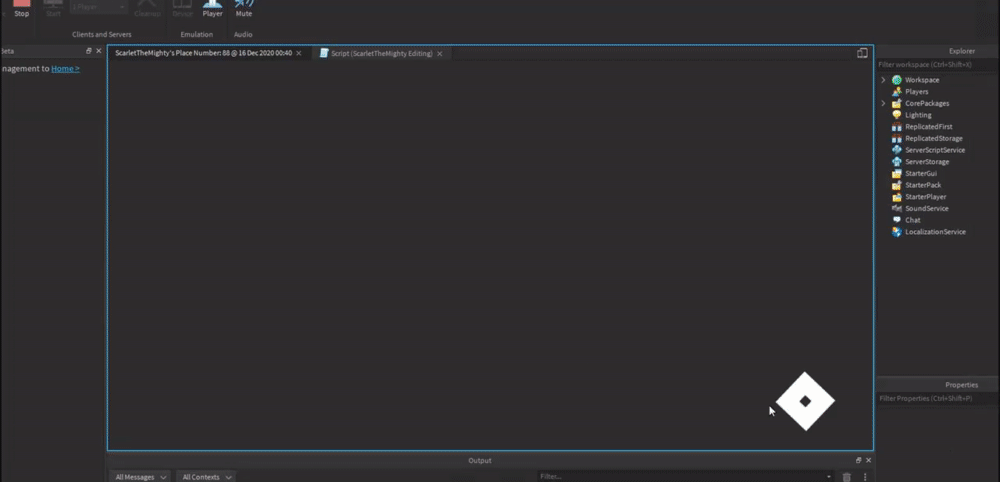
Task: Close the Script (ScarletTheMighty Editing) tab
Action: click(x=439, y=54)
